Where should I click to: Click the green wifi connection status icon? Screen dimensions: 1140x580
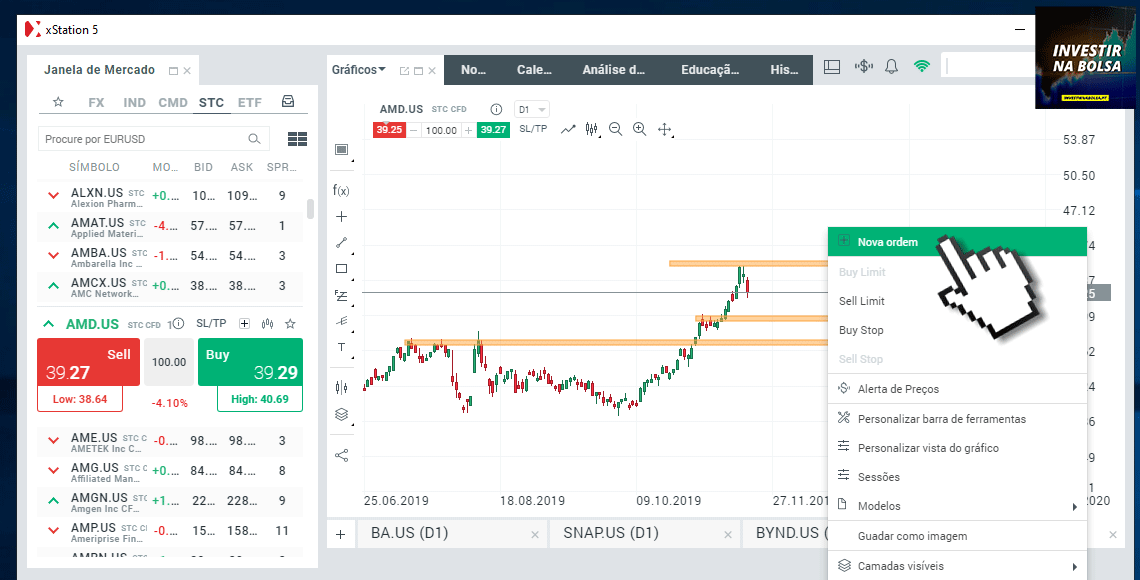[922, 67]
